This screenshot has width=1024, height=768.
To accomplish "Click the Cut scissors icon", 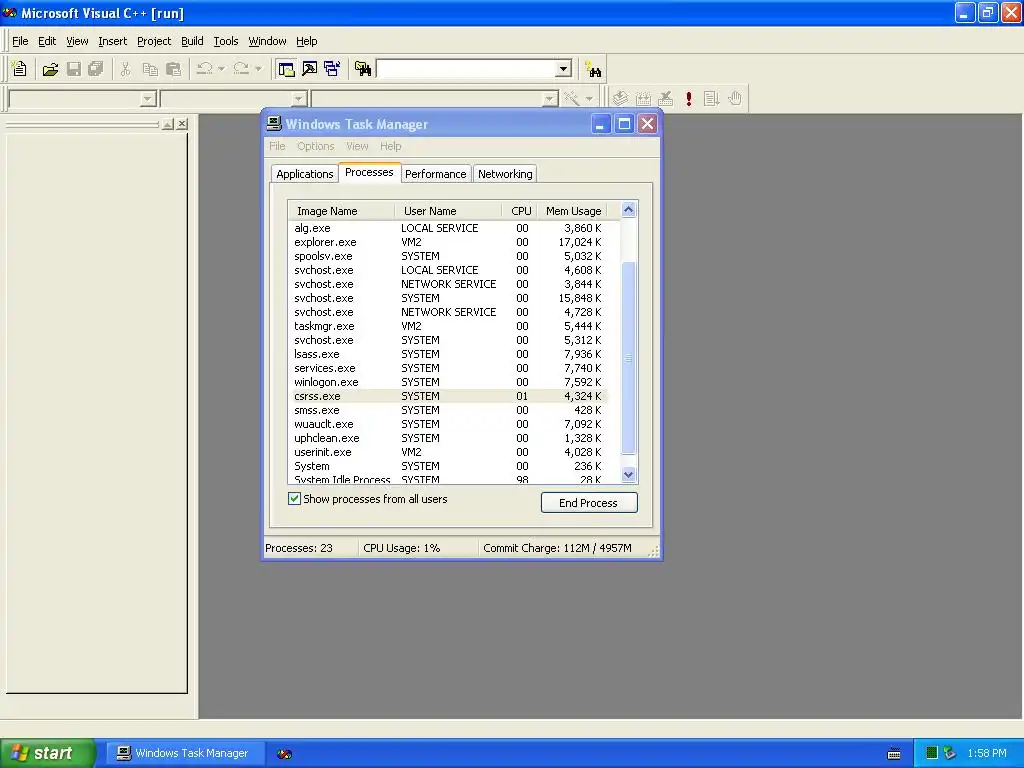I will 125,69.
